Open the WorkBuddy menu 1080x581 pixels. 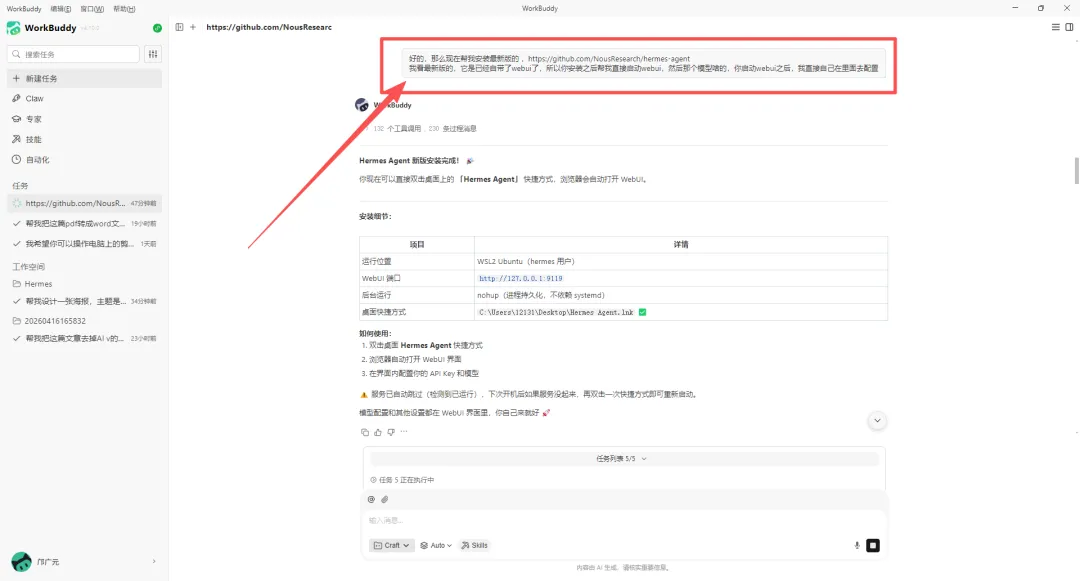[x=24, y=9]
